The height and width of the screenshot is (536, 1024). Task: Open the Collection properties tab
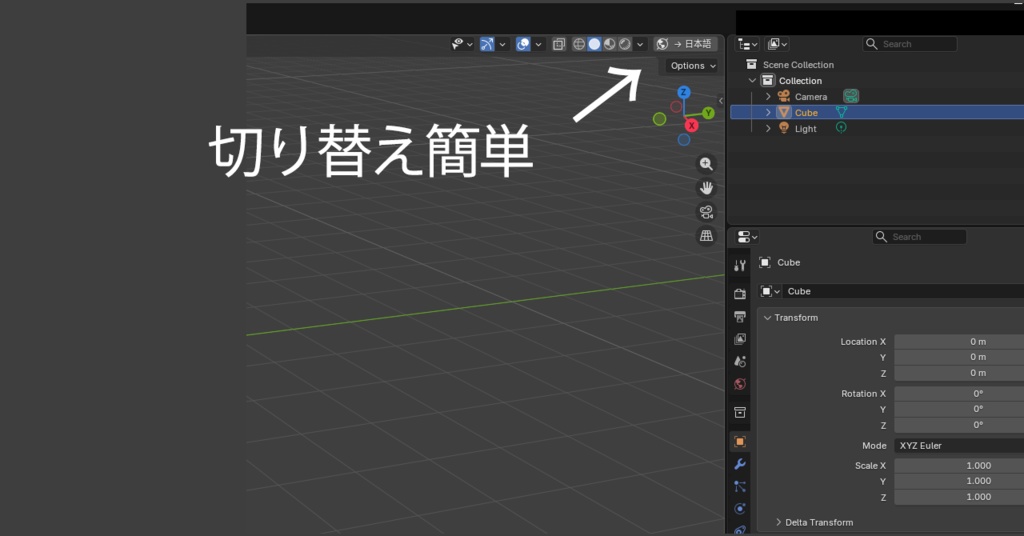[x=739, y=413]
